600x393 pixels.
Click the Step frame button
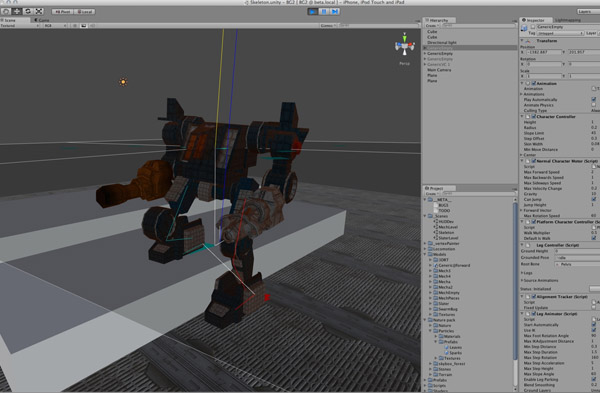point(335,11)
